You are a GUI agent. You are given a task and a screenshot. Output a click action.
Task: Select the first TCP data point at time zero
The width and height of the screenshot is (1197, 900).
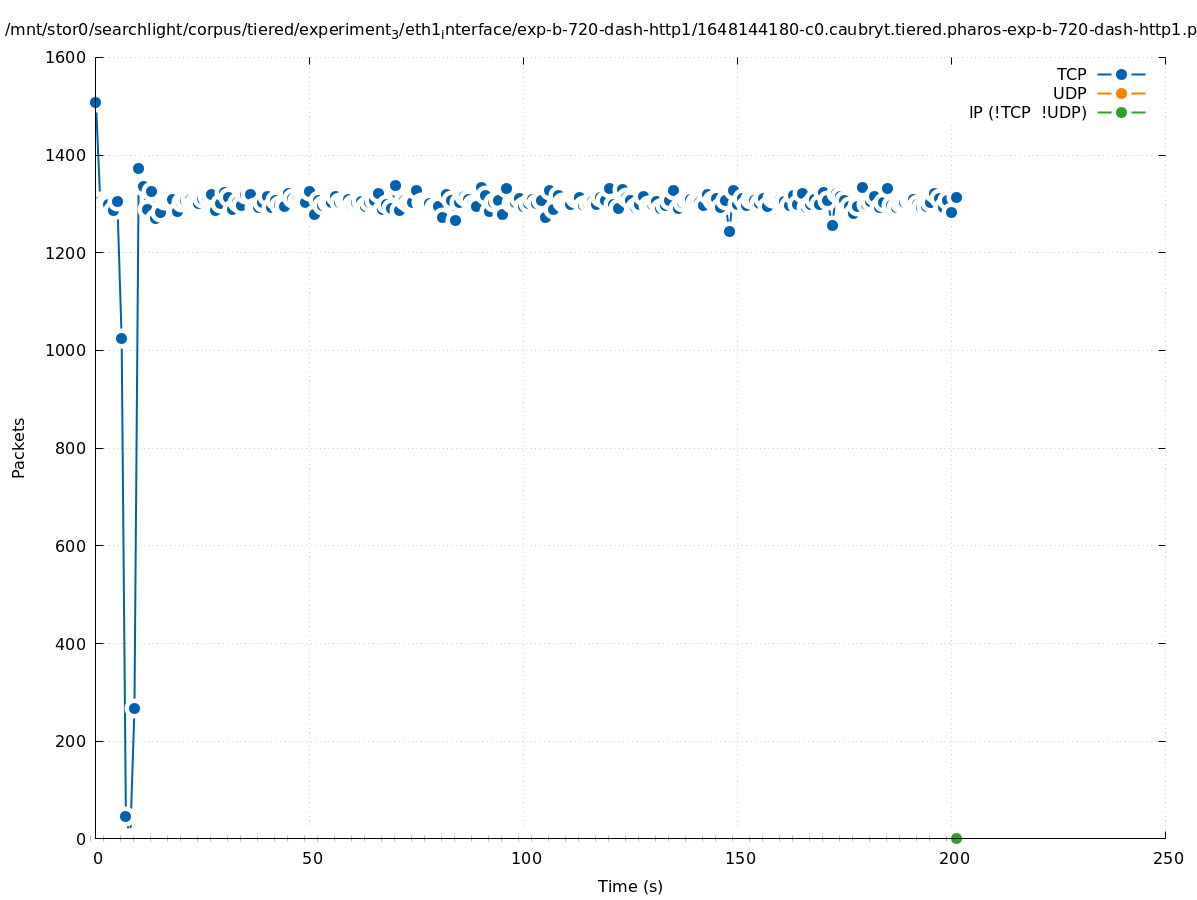coord(95,102)
